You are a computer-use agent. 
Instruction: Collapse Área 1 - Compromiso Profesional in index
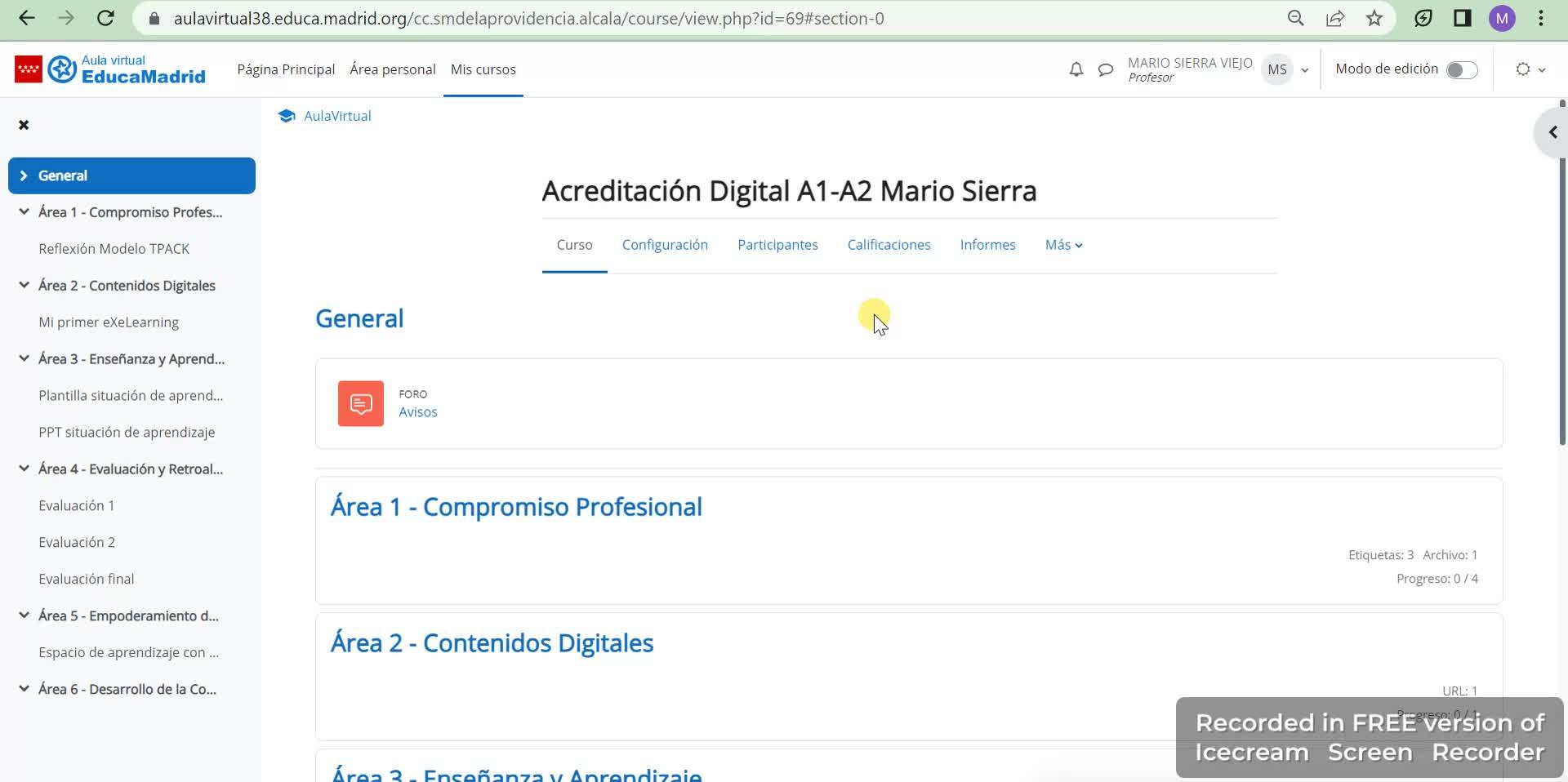(24, 211)
